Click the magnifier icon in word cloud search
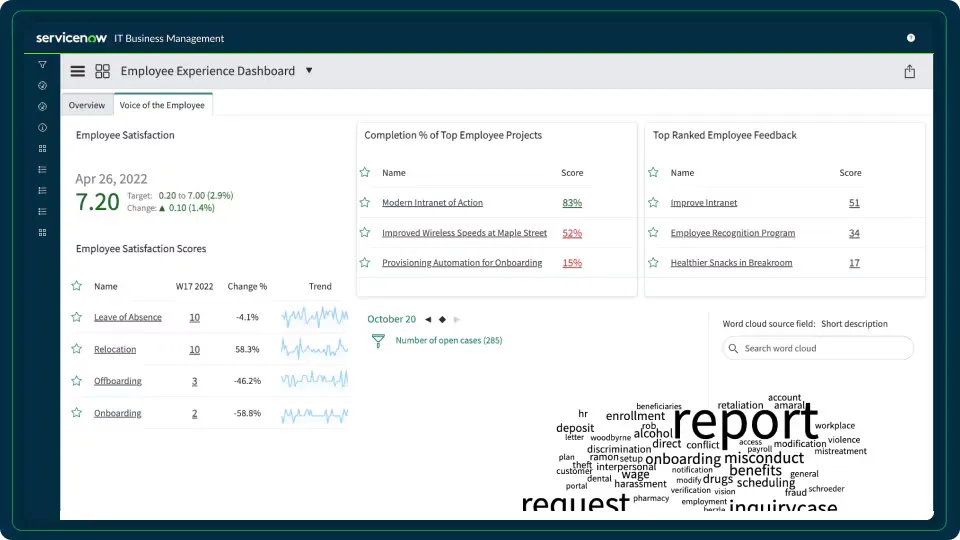960x540 pixels. coord(735,348)
